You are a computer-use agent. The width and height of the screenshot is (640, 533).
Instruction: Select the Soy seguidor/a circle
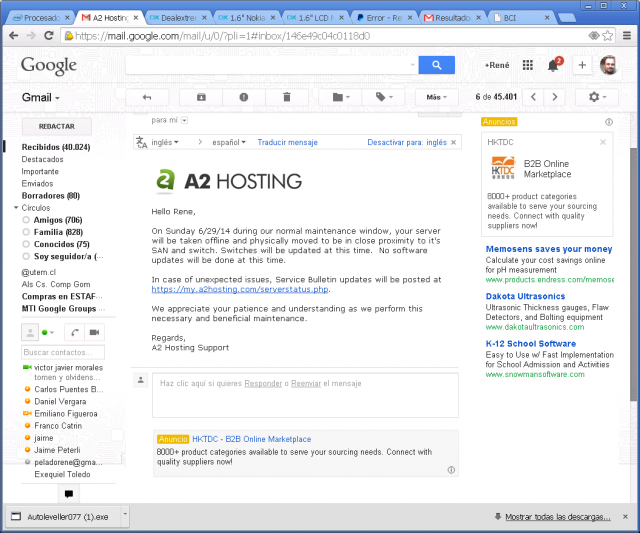click(x=69, y=256)
